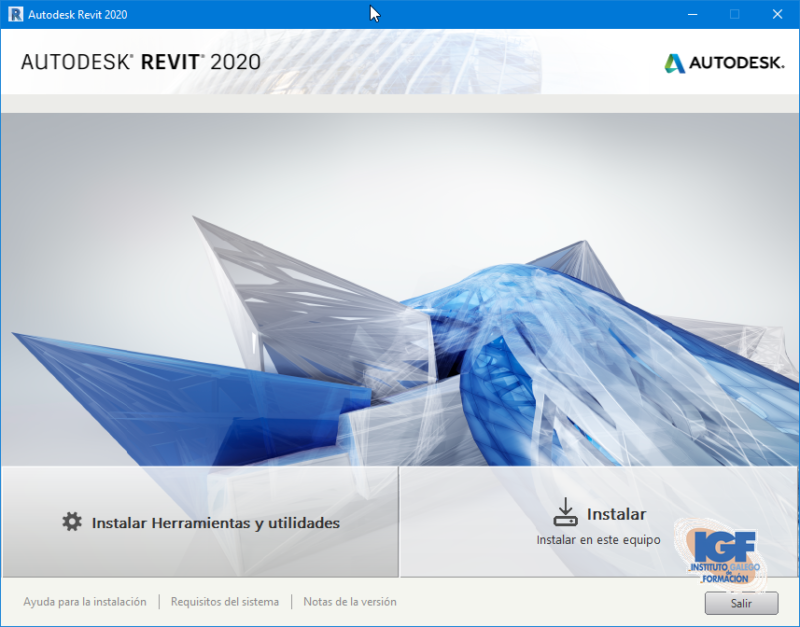Open Ayuda para la instalación help link
800x627 pixels.
coord(85,602)
